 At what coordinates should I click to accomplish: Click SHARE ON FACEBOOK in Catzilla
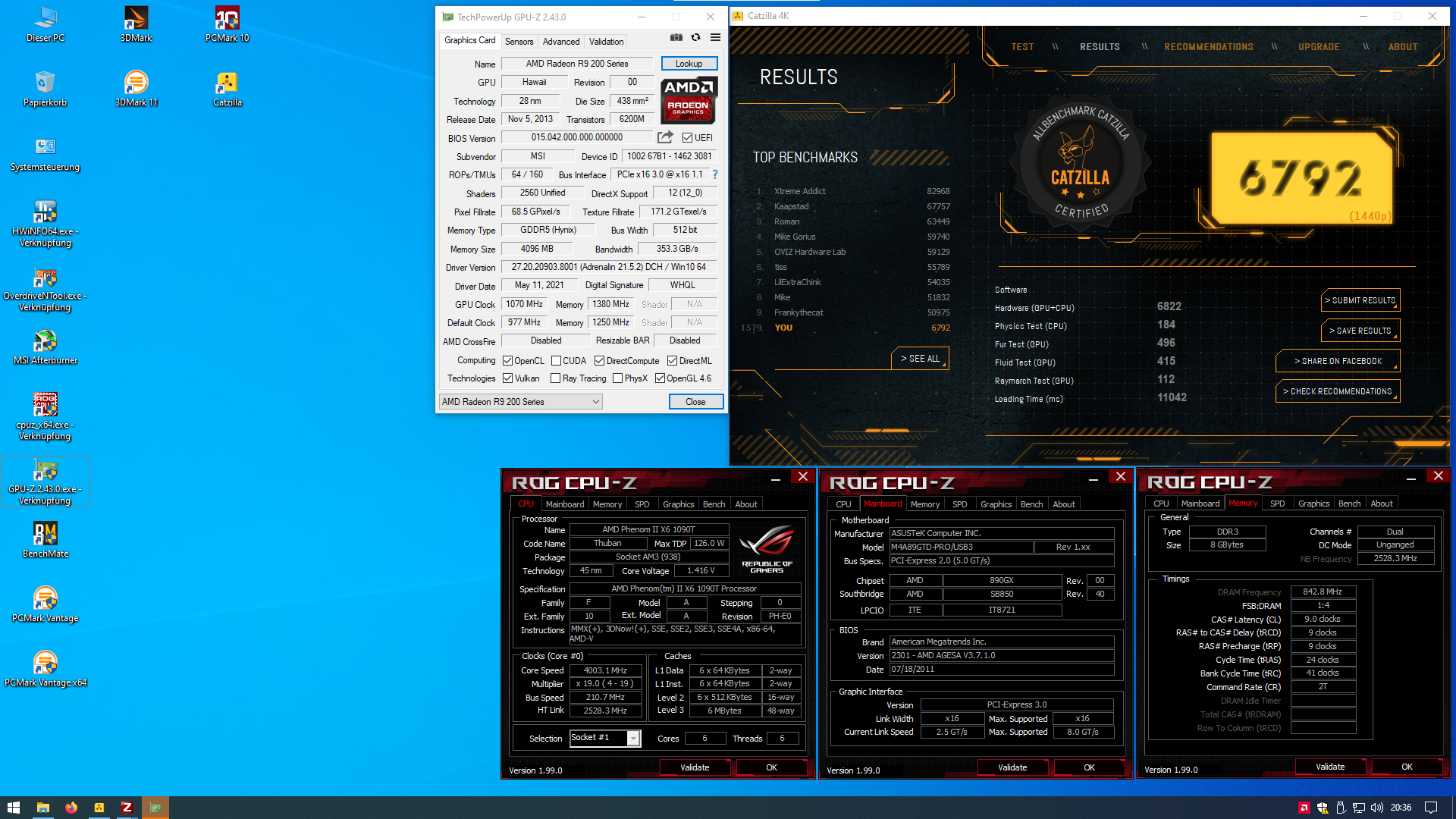click(1338, 361)
